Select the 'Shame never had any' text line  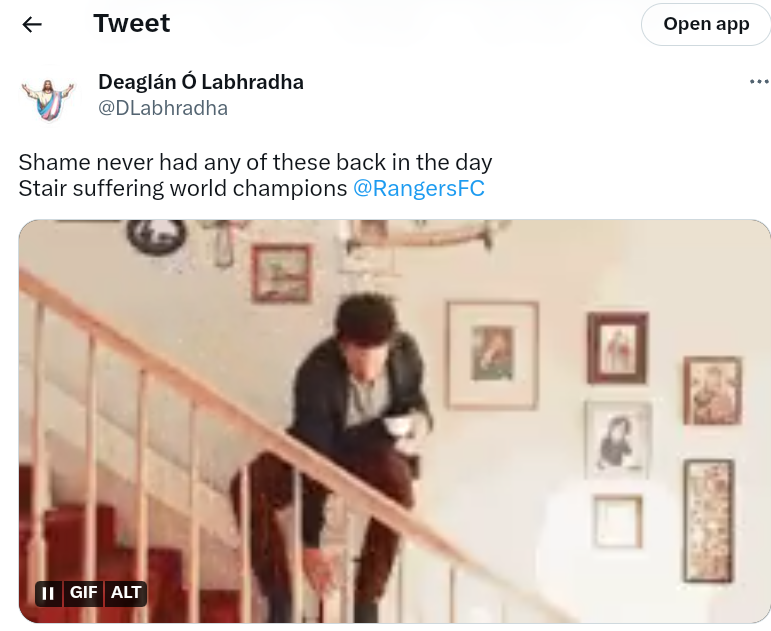(255, 162)
